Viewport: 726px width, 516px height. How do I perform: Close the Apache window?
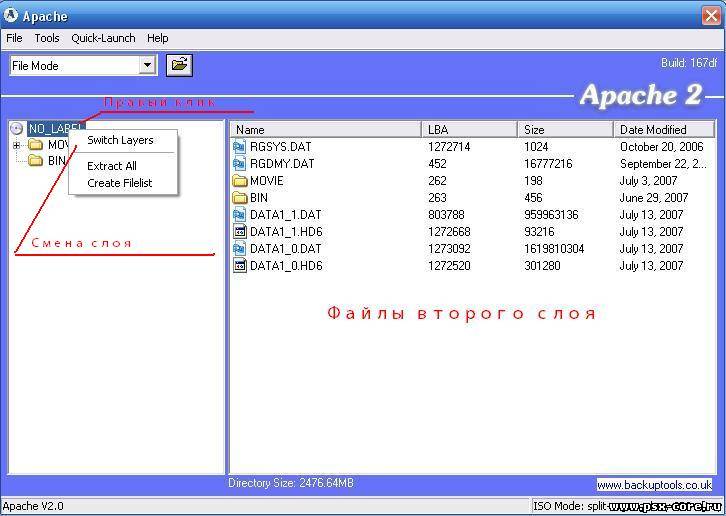(x=711, y=16)
